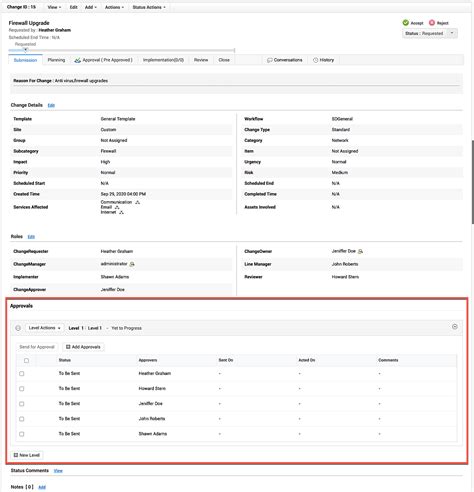The image size is (474, 492).
Task: Switch to the Planning tab
Action: coord(56,60)
